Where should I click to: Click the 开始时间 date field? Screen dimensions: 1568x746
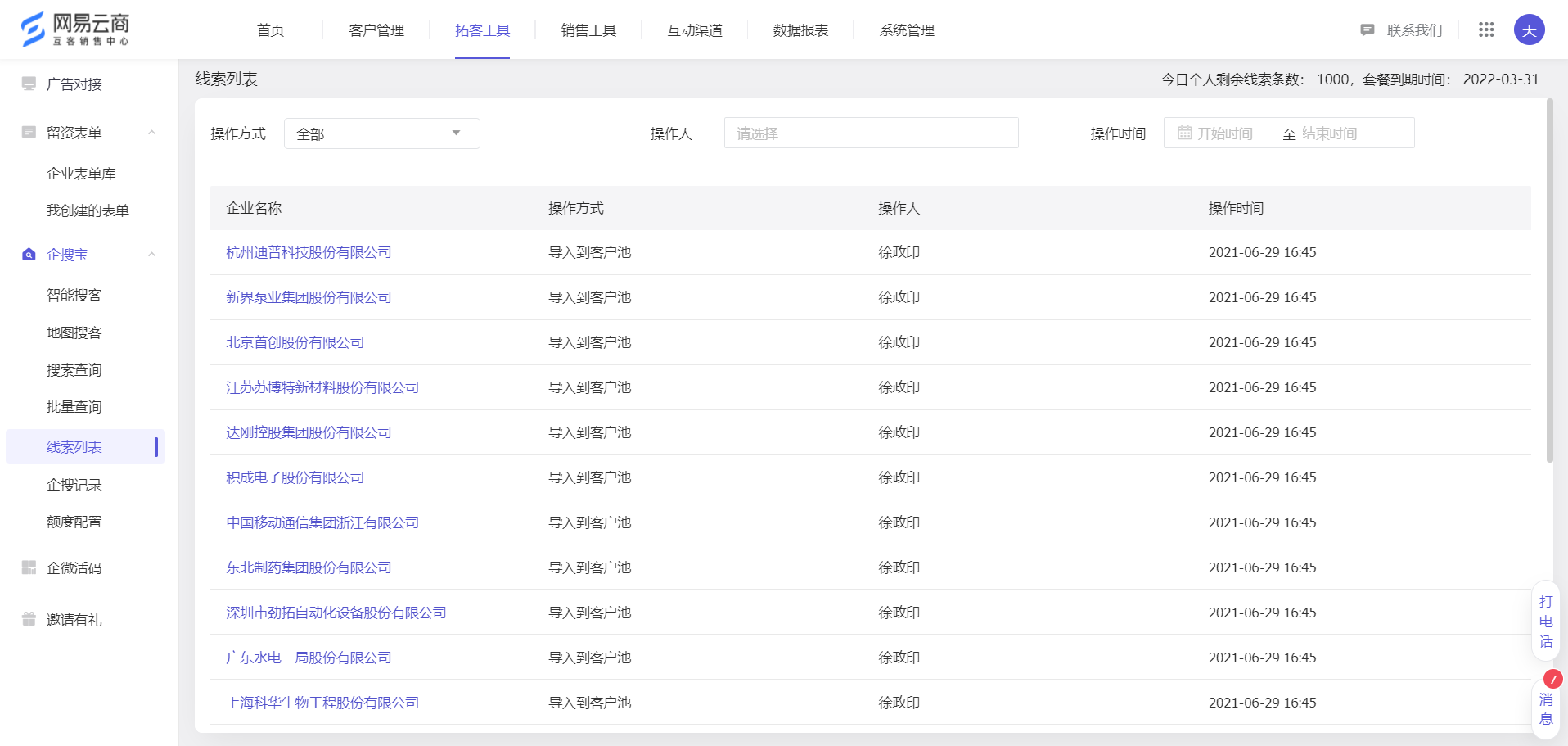[1224, 133]
